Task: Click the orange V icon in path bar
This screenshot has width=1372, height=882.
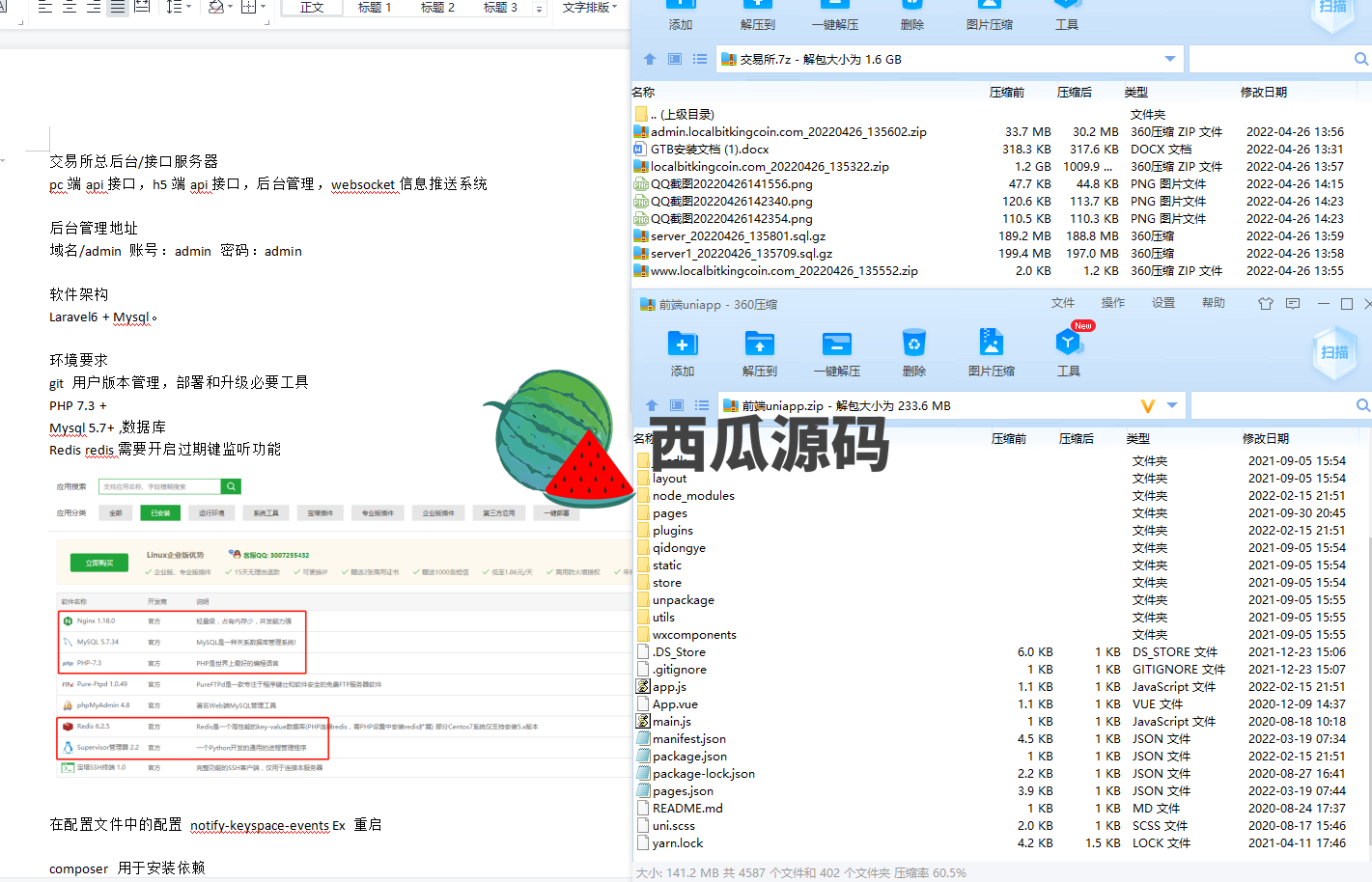Action: (x=1147, y=406)
